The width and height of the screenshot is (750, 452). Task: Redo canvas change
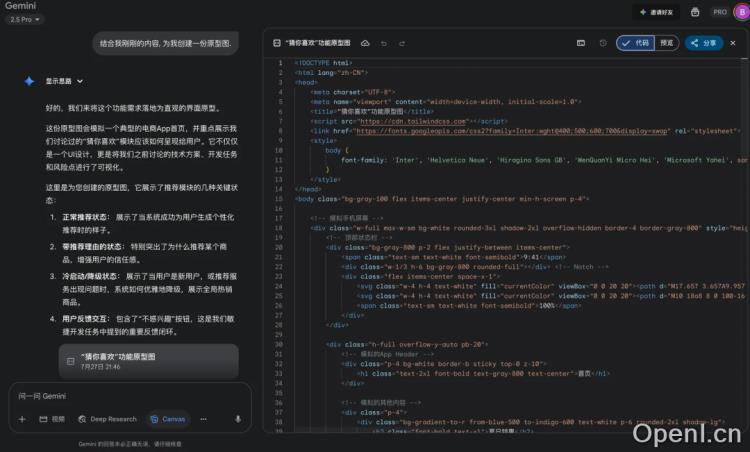(x=402, y=44)
